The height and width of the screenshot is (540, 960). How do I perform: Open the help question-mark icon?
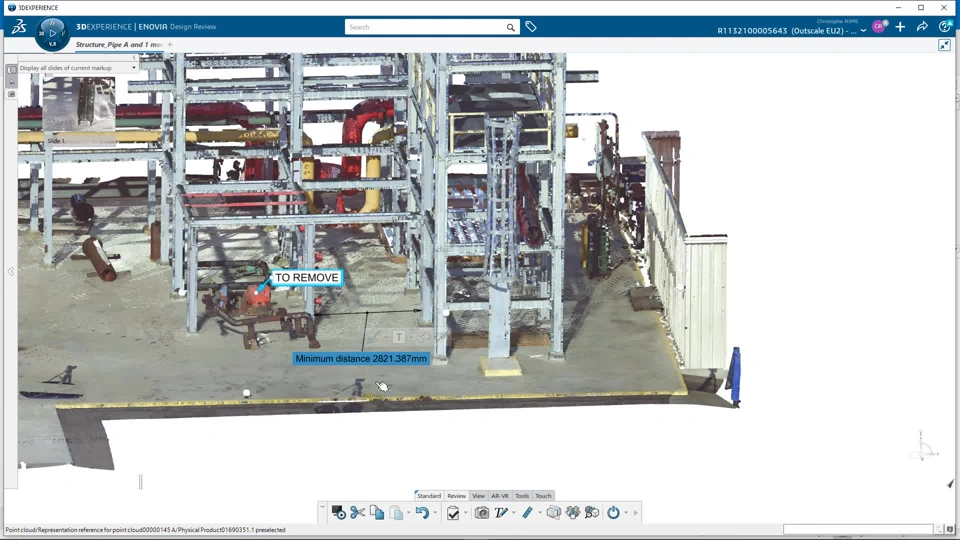(x=945, y=26)
